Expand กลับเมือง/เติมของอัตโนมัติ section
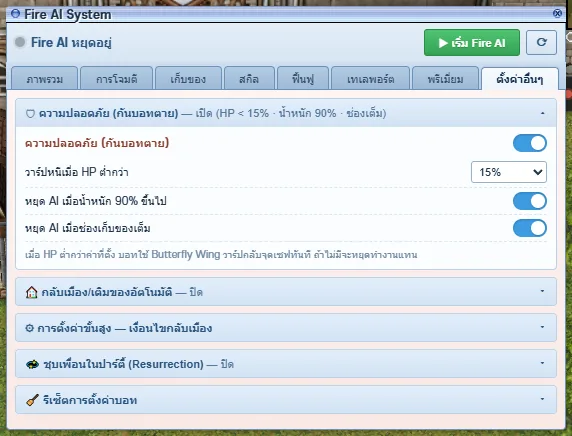572x436 pixels. pyautogui.click(x=286, y=292)
